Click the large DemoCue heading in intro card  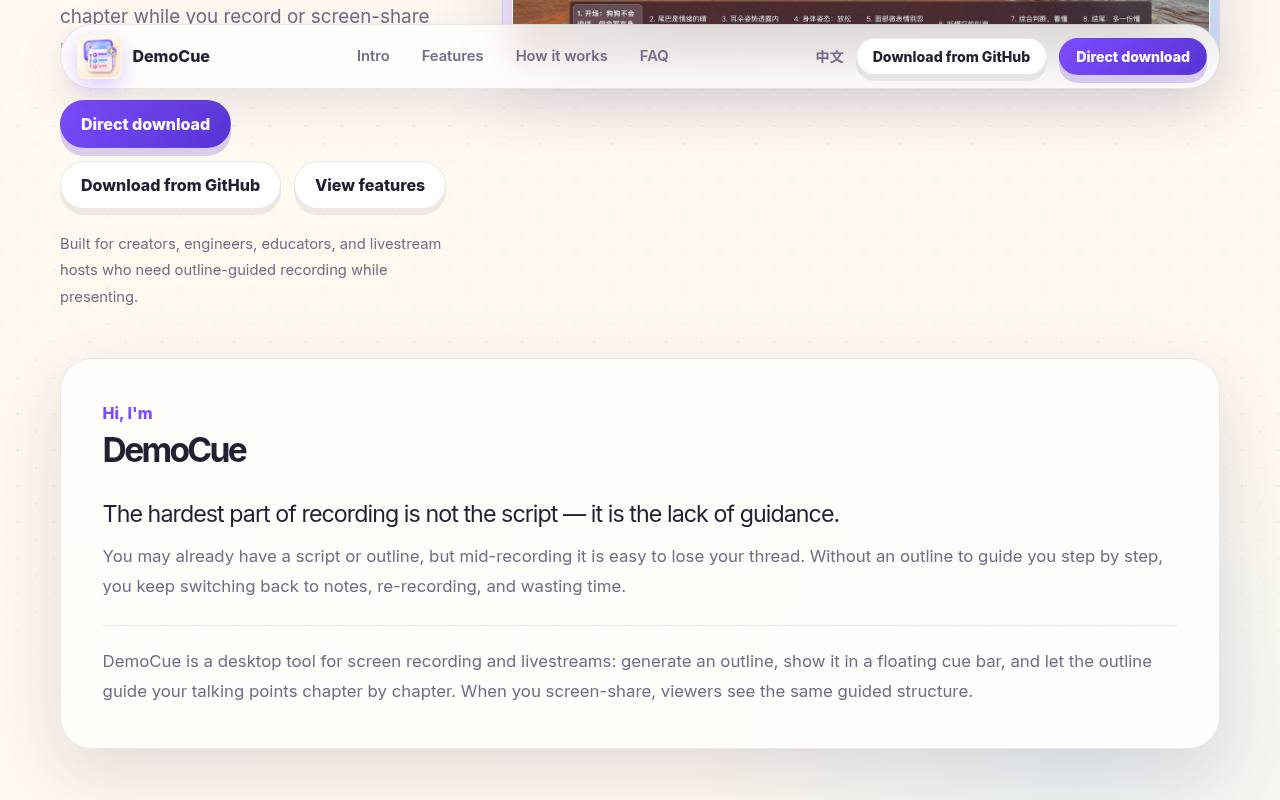(x=174, y=450)
